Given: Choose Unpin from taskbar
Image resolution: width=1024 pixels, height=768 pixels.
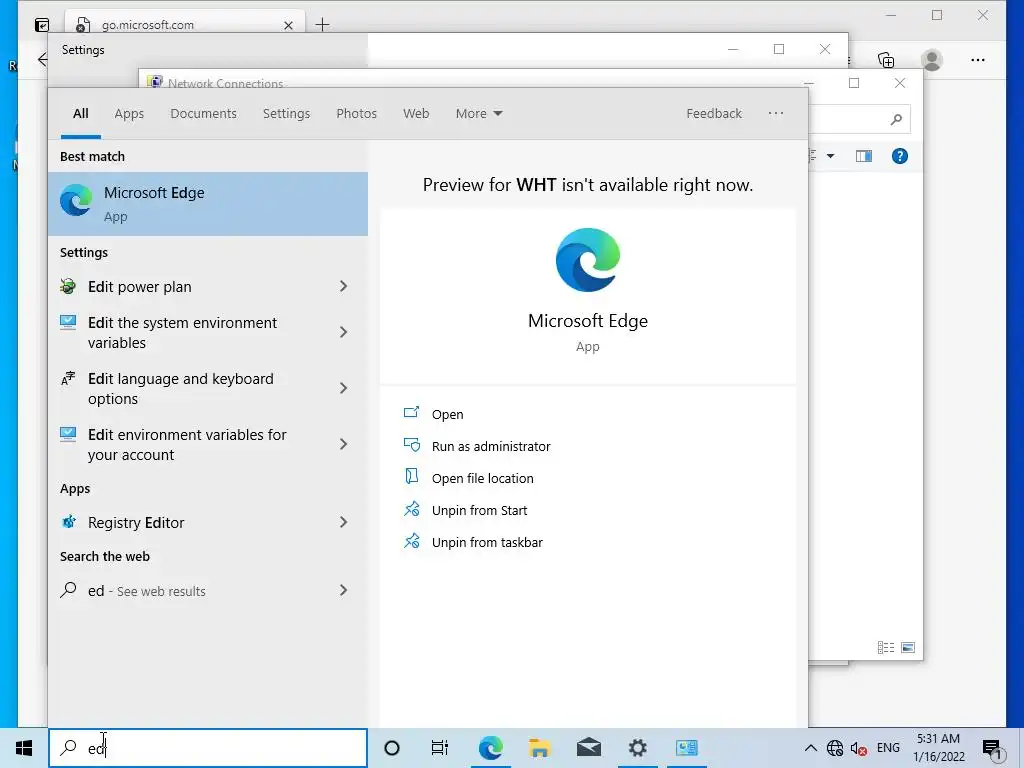Looking at the screenshot, I should tap(487, 542).
